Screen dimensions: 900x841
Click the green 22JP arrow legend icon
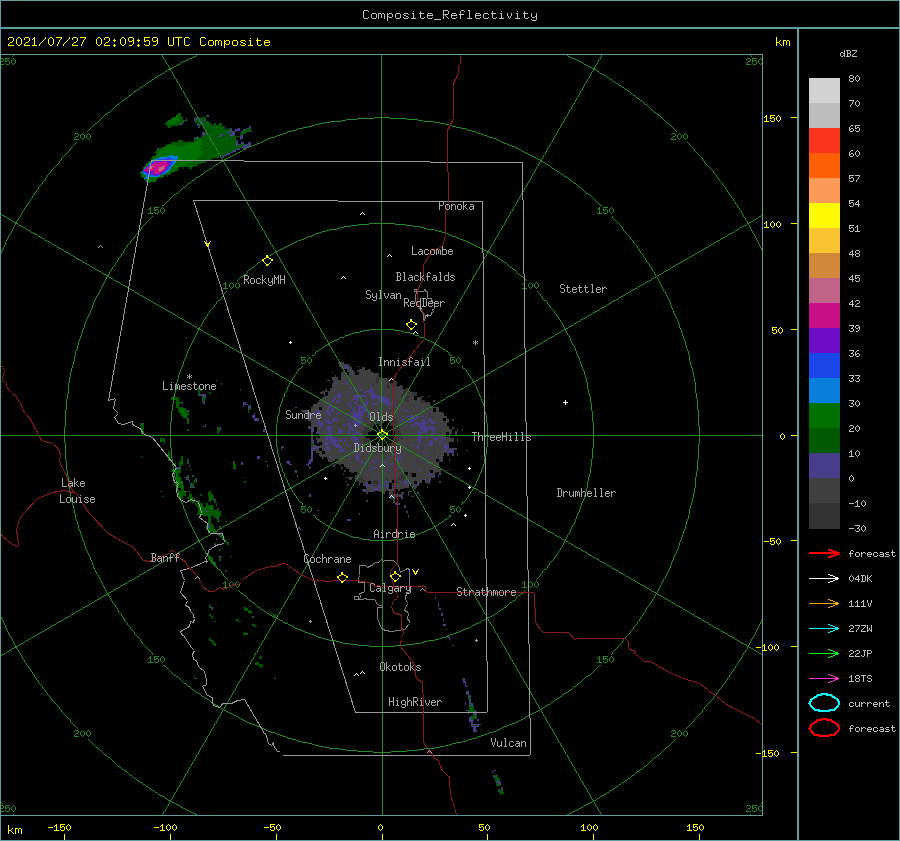(x=824, y=653)
